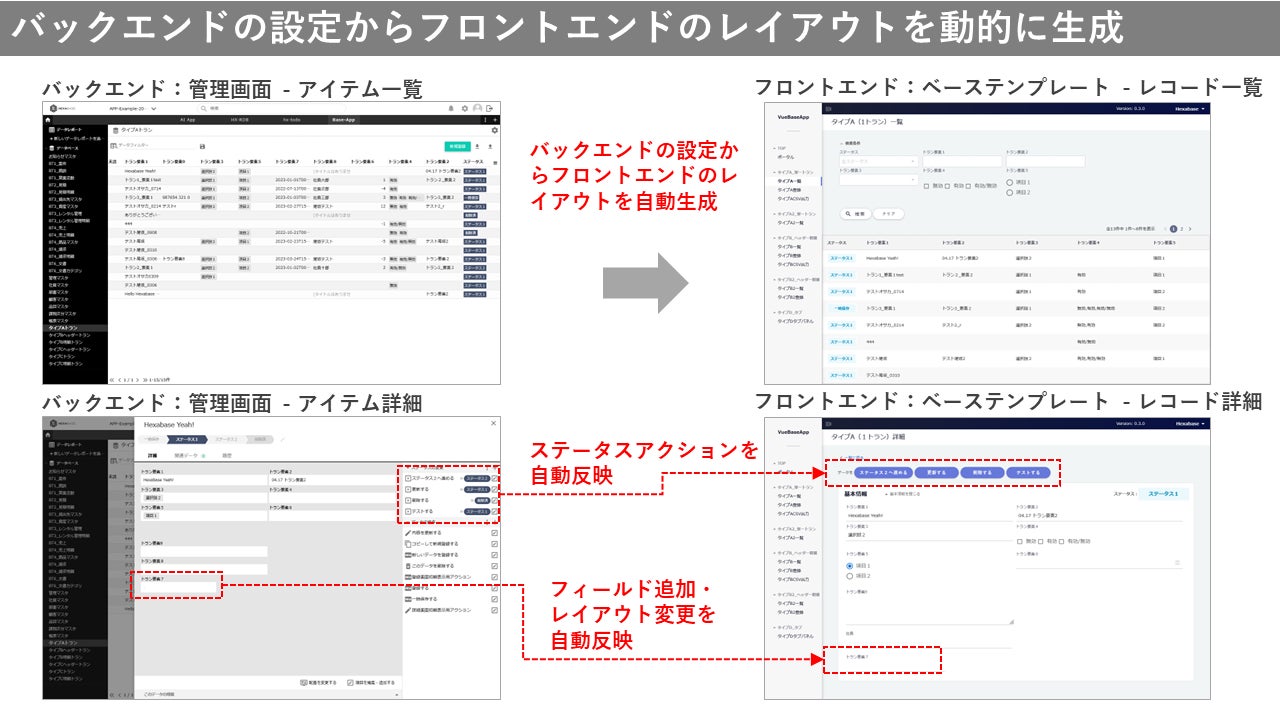The width and height of the screenshot is (1280, 720).
Task: Click 更新する button in frontend record detail
Action: 936,472
